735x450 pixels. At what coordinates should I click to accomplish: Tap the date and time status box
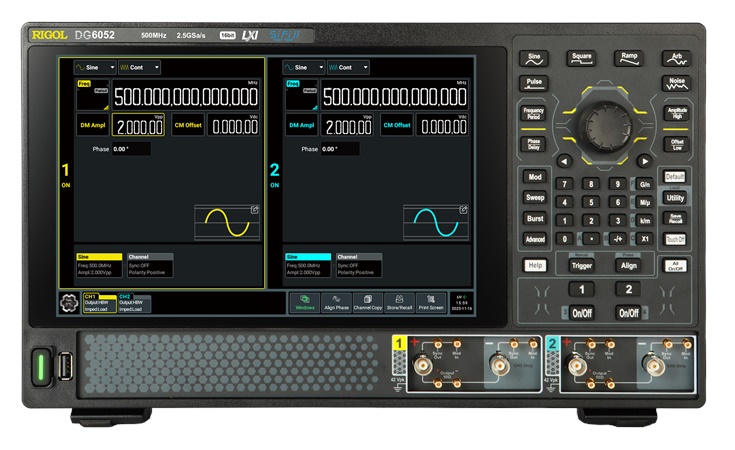click(x=462, y=303)
